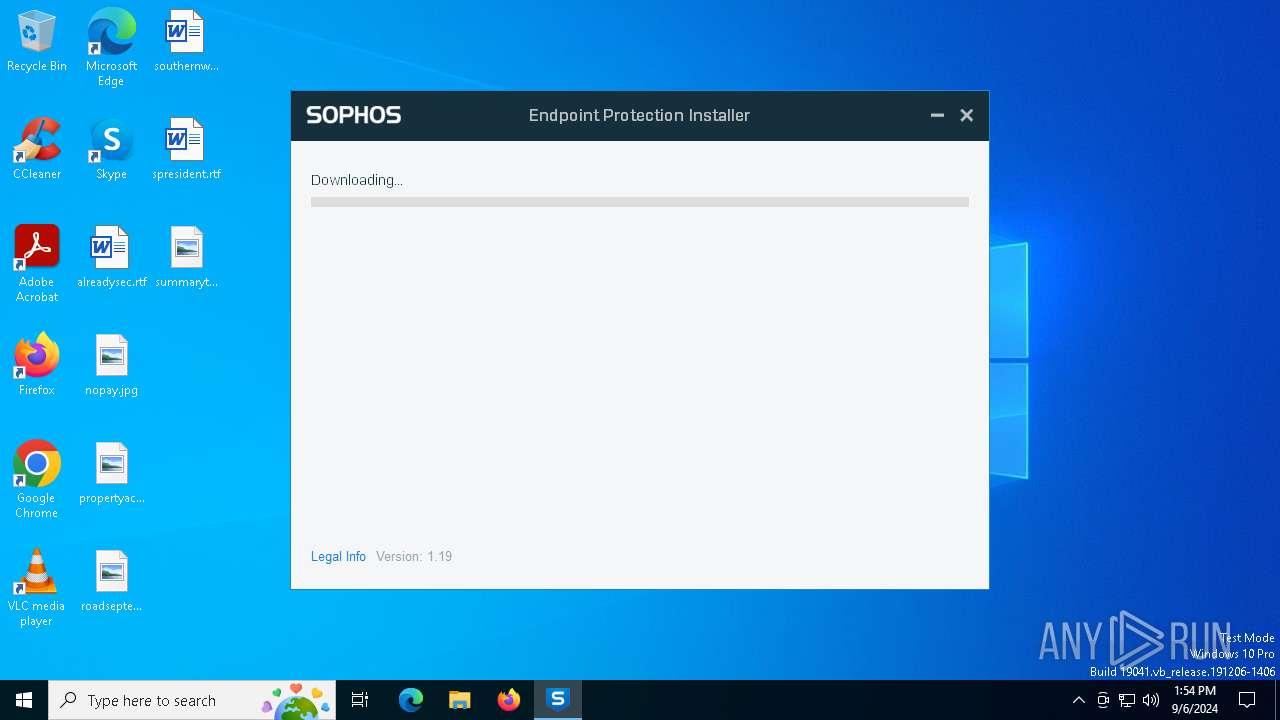
Task: Open the notification center icon
Action: [1247, 700]
